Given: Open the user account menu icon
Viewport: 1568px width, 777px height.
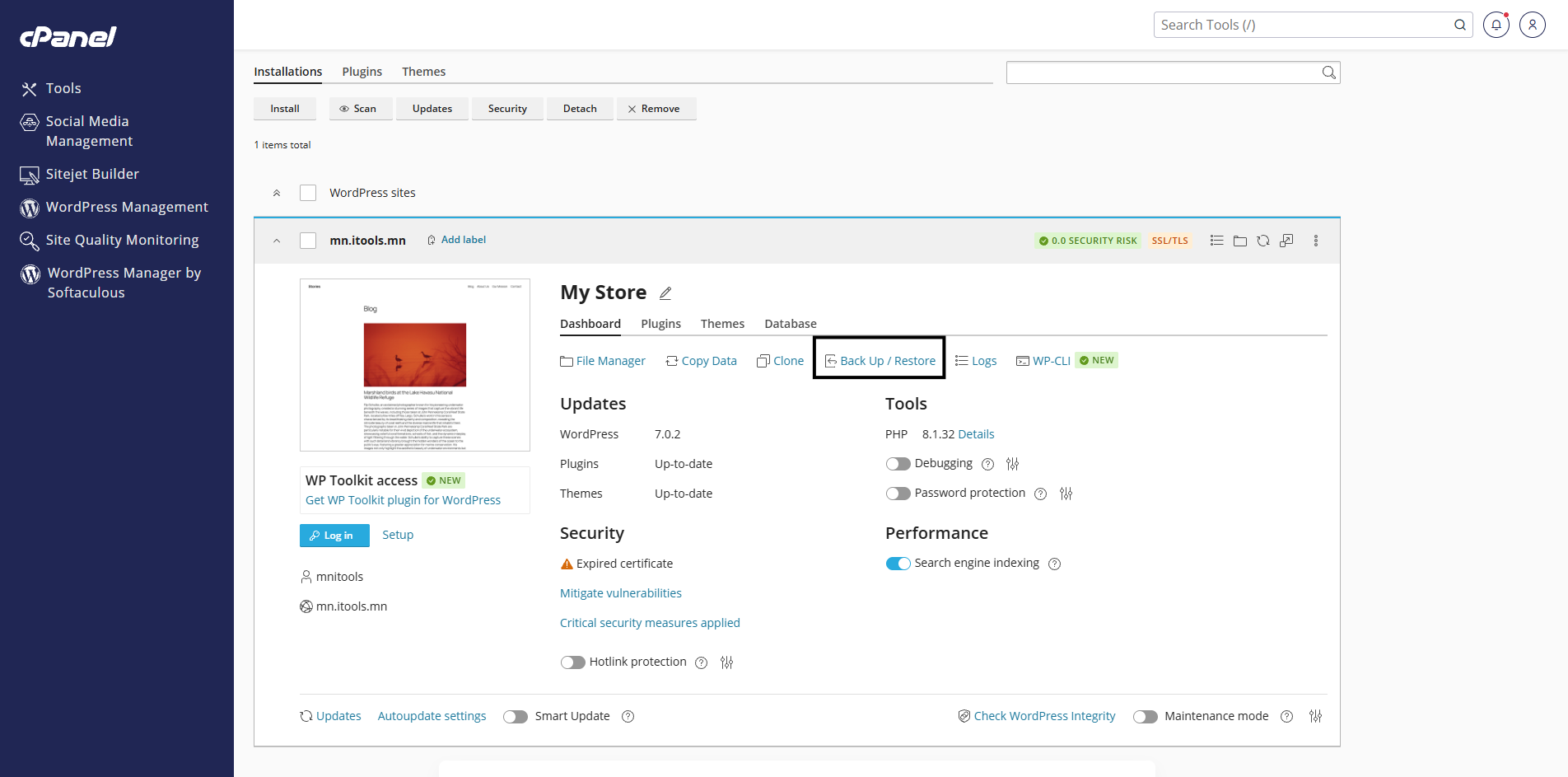Looking at the screenshot, I should [x=1533, y=25].
